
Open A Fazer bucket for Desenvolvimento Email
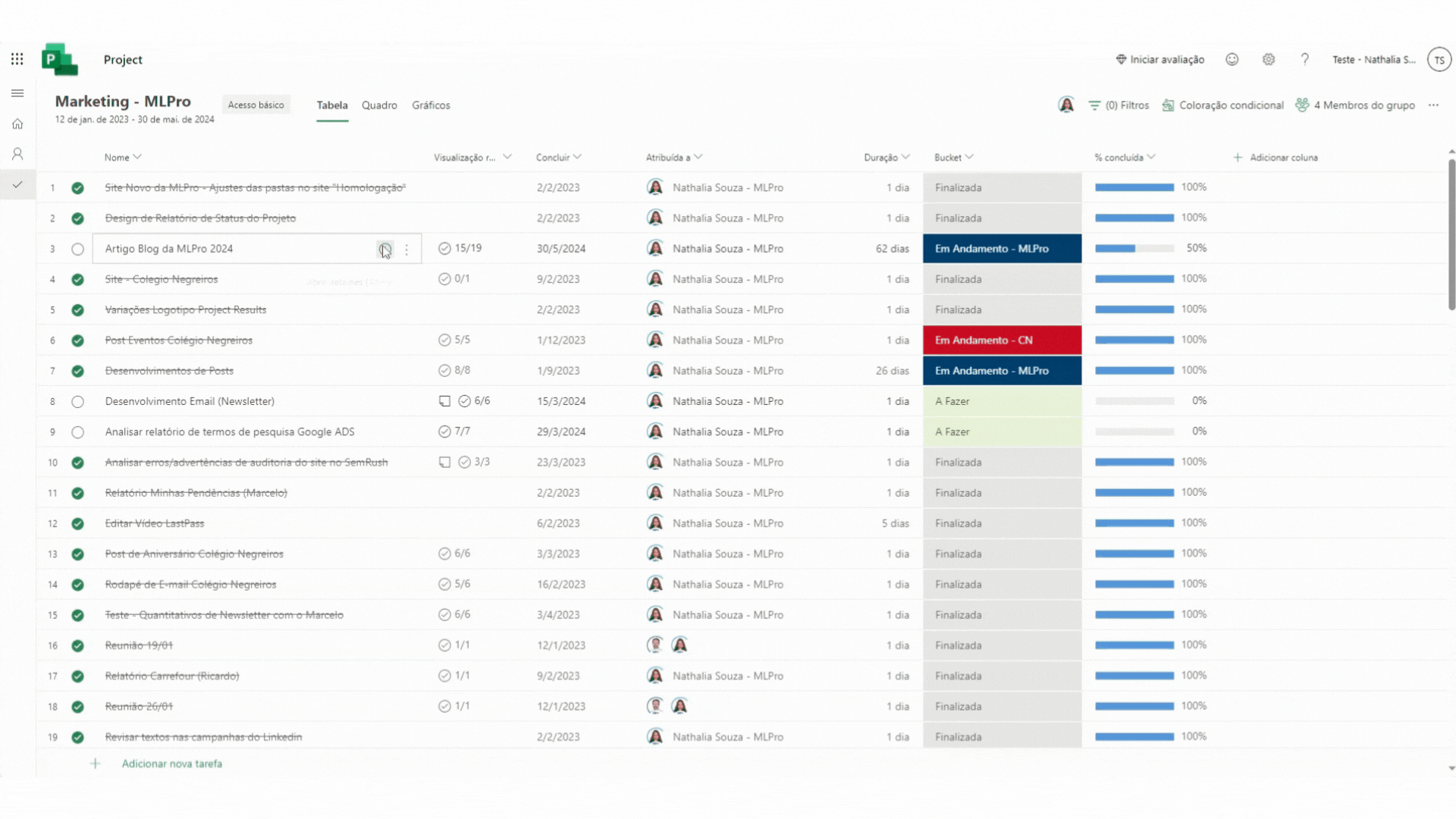click(x=1003, y=401)
